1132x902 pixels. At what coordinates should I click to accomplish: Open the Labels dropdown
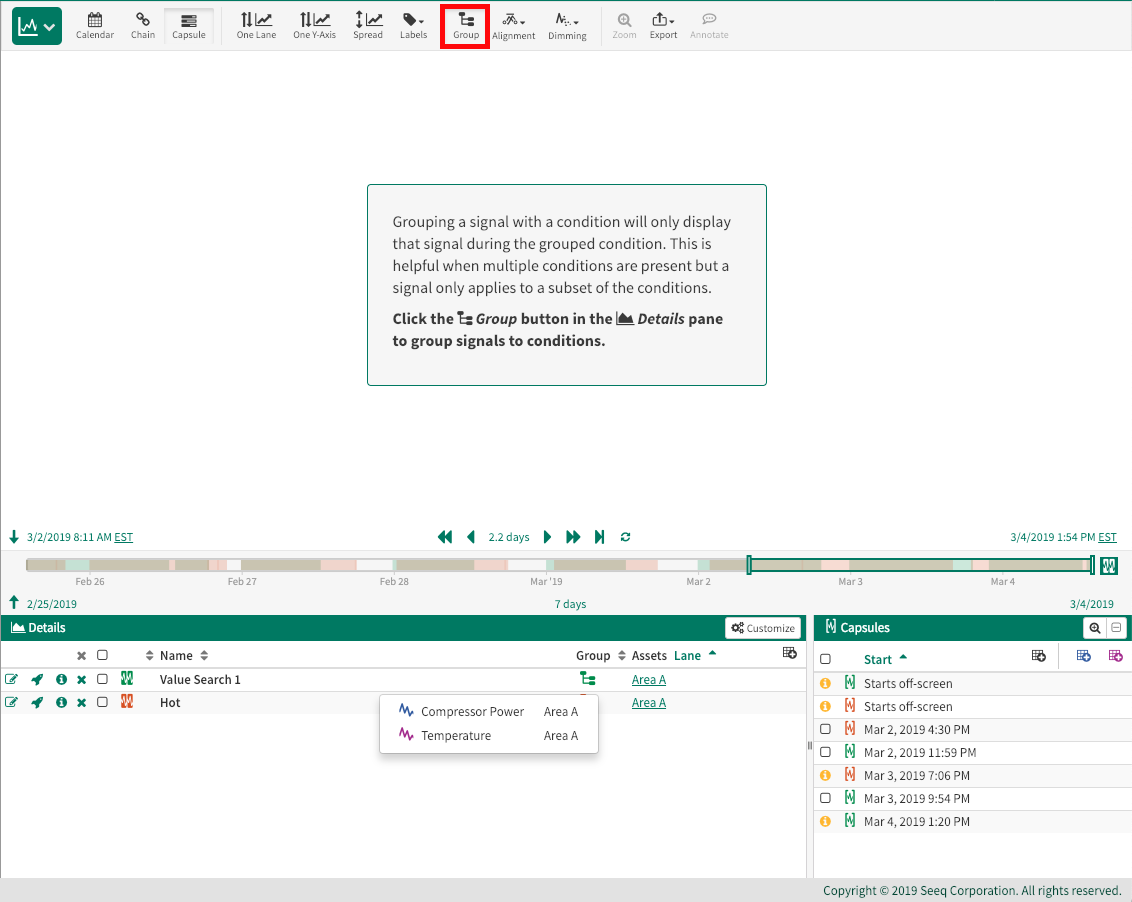[413, 25]
